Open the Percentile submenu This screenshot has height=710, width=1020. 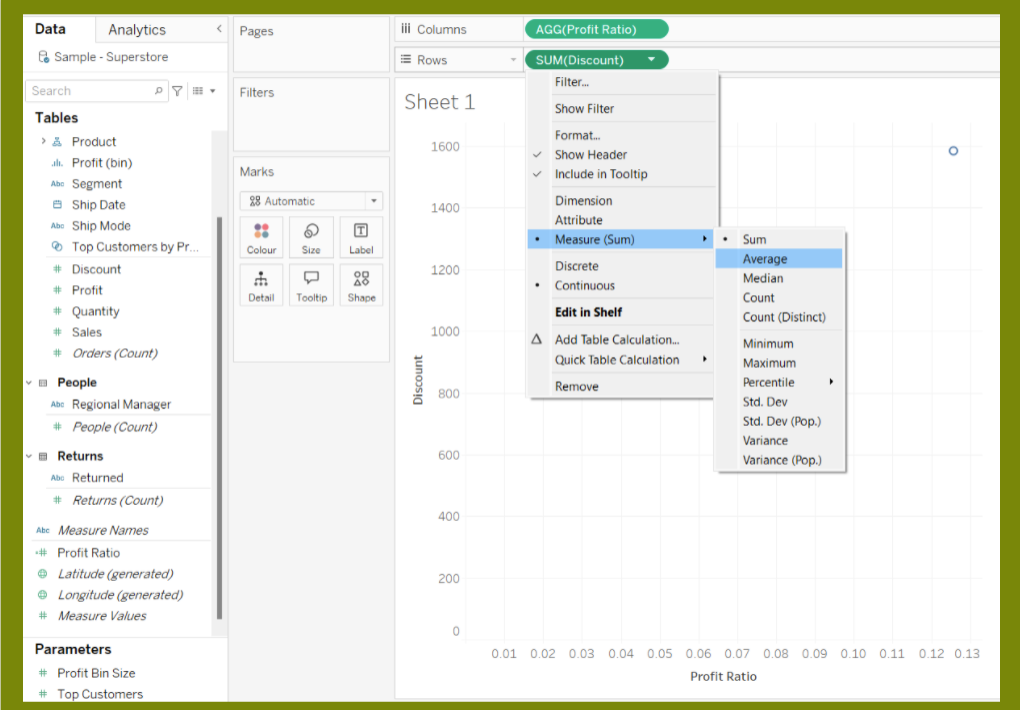[779, 382]
